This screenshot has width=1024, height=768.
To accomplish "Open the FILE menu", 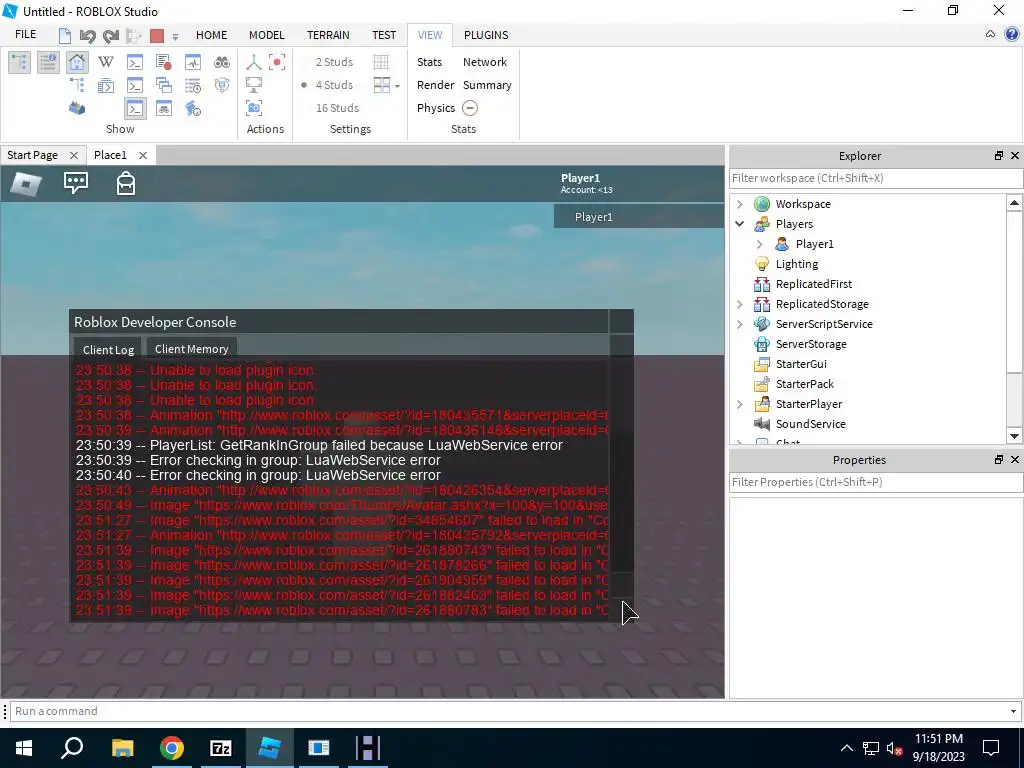I will point(25,35).
